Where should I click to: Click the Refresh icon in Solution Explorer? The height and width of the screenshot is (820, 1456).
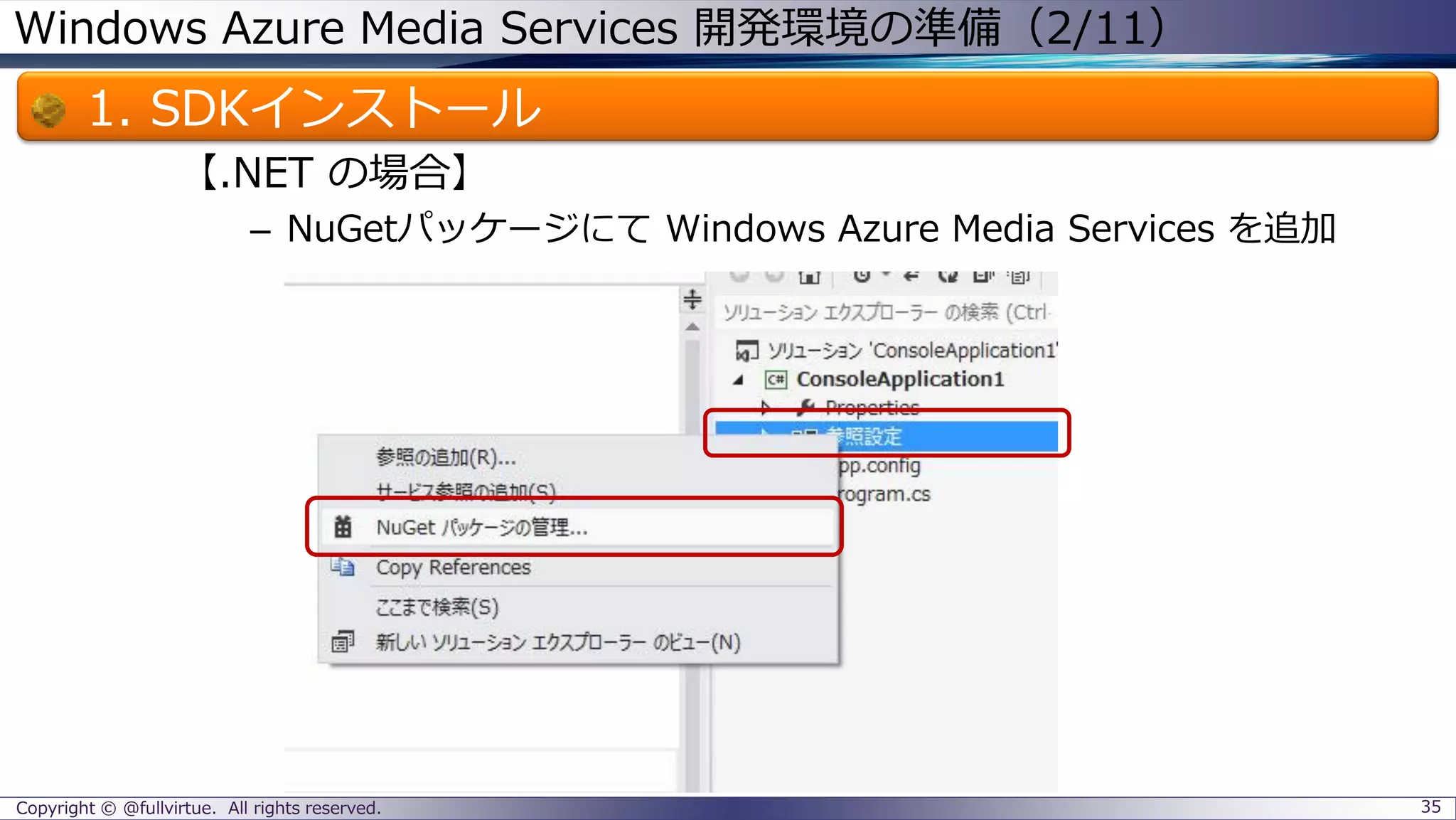pyautogui.click(x=948, y=276)
